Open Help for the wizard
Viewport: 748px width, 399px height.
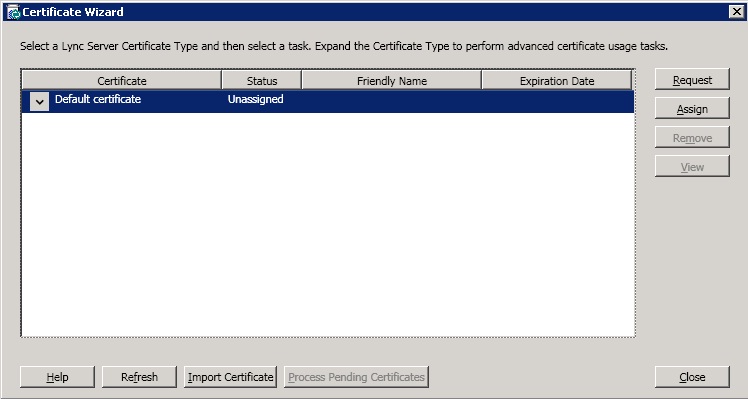57,377
